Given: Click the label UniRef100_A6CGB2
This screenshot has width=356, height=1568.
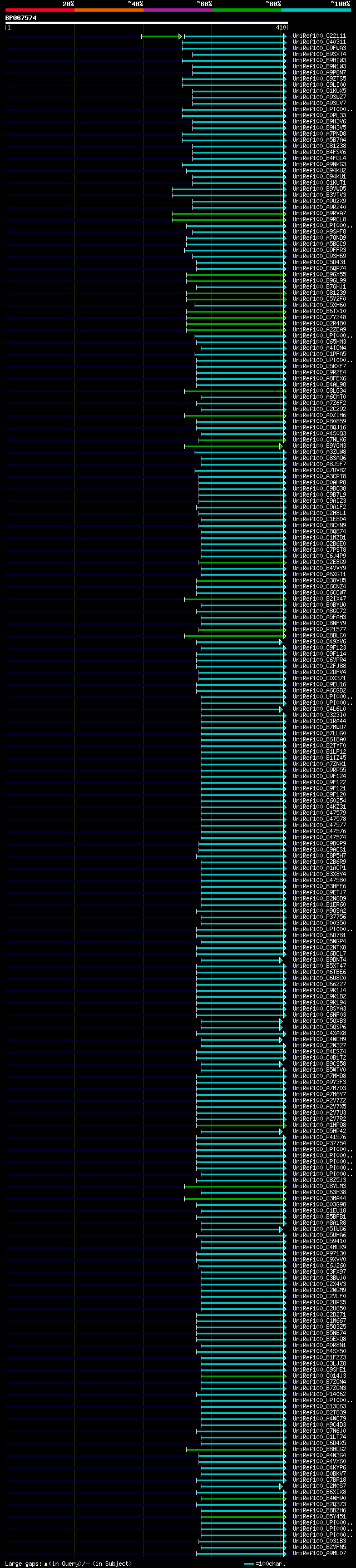Looking at the screenshot, I should point(319,691).
